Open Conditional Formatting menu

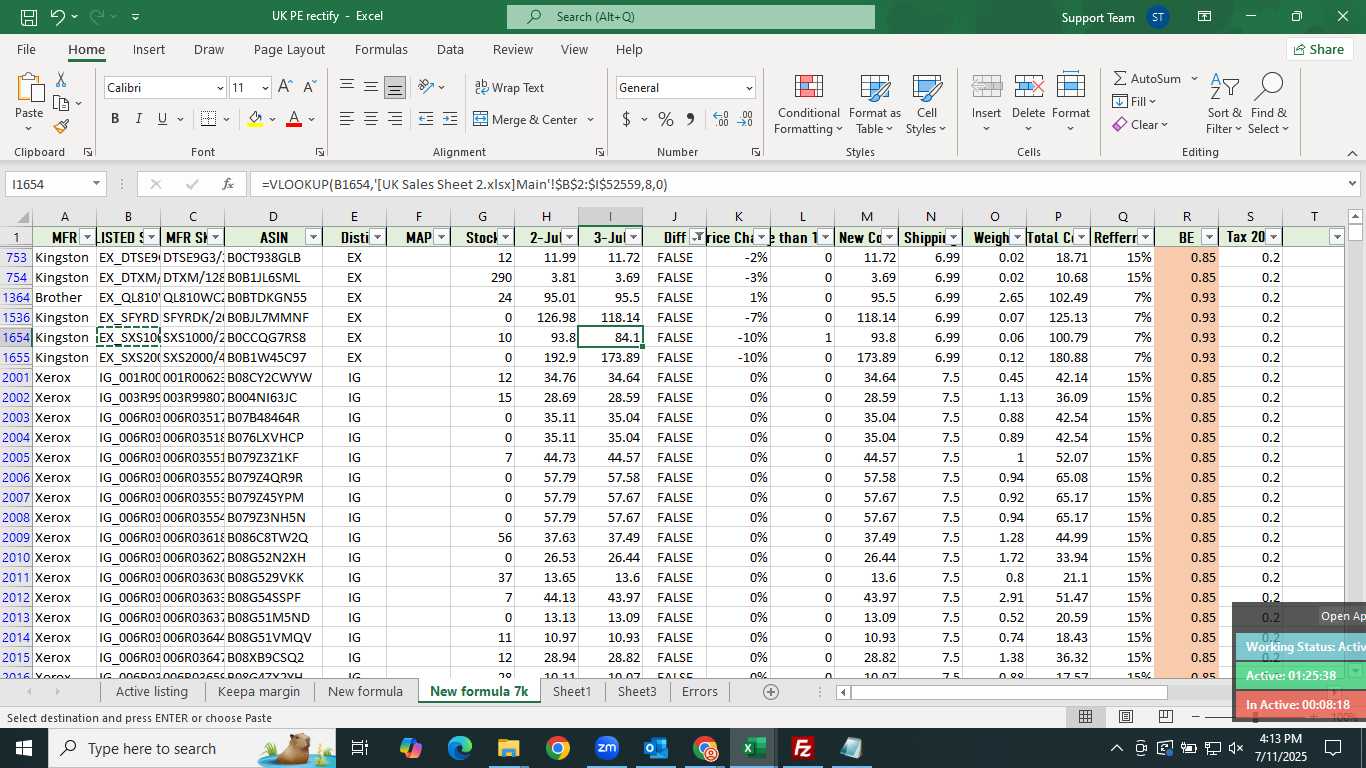point(808,104)
